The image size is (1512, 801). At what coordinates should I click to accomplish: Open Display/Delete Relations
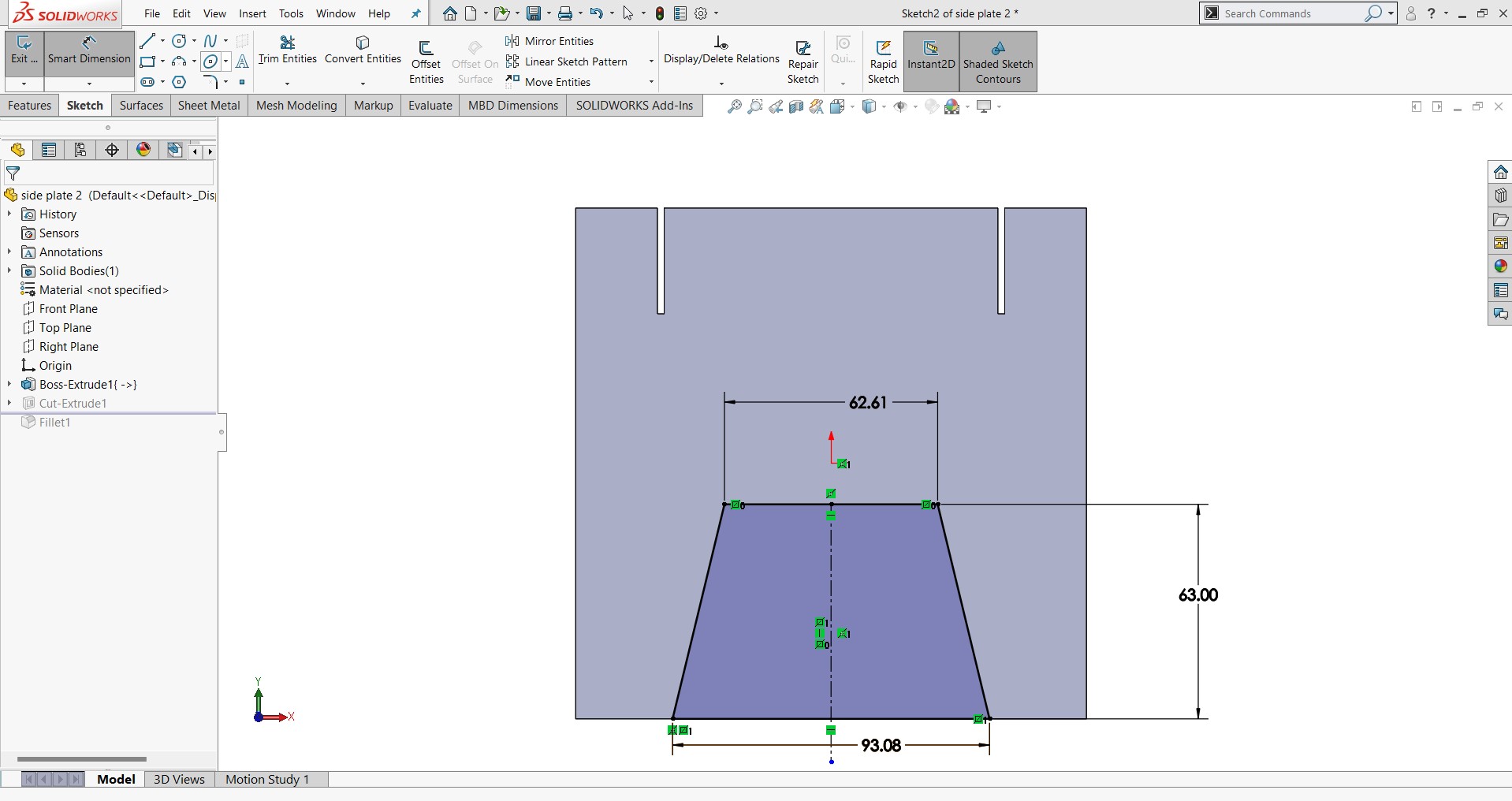[x=721, y=50]
